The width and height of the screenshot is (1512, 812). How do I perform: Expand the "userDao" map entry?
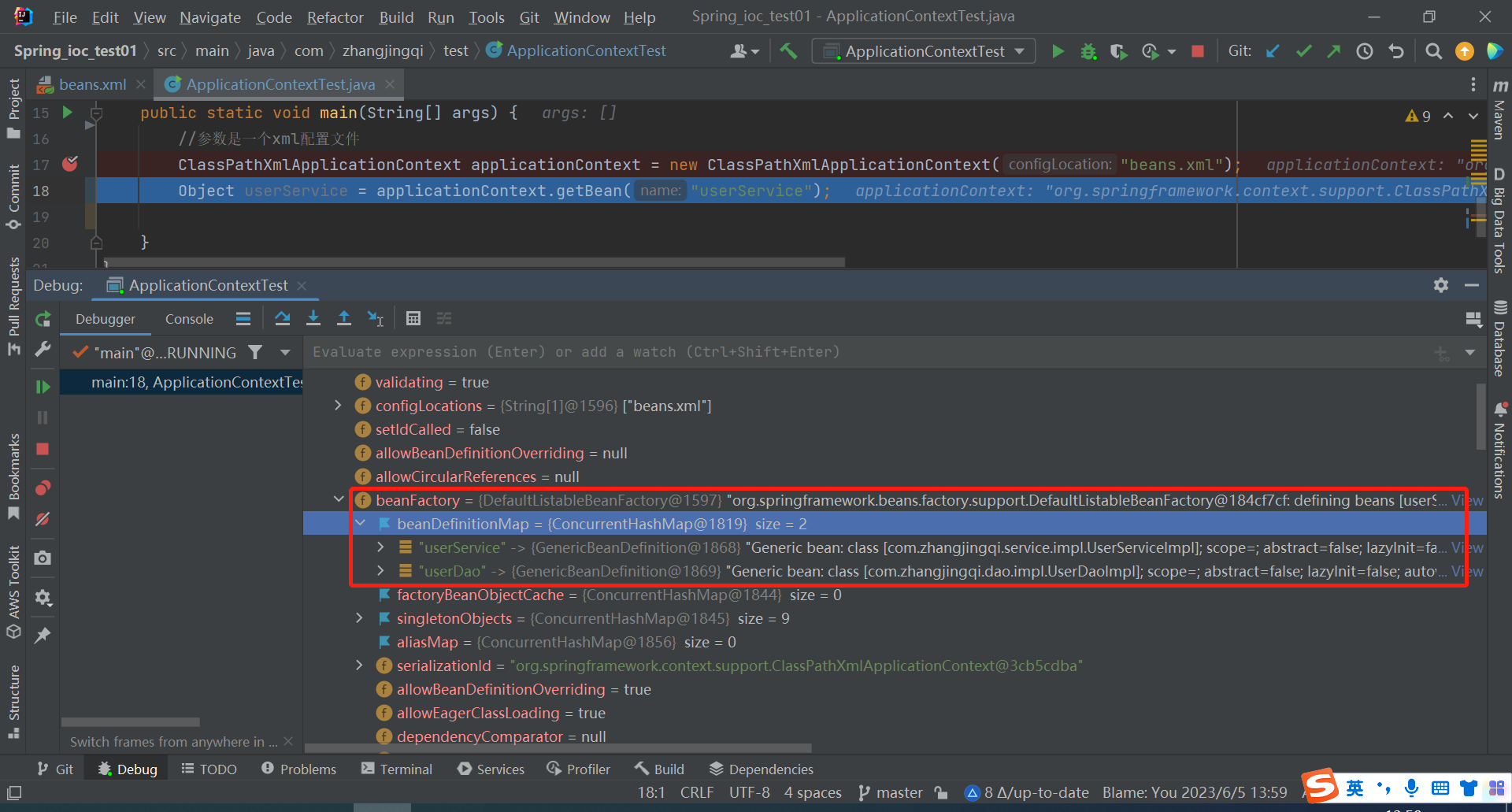381,570
